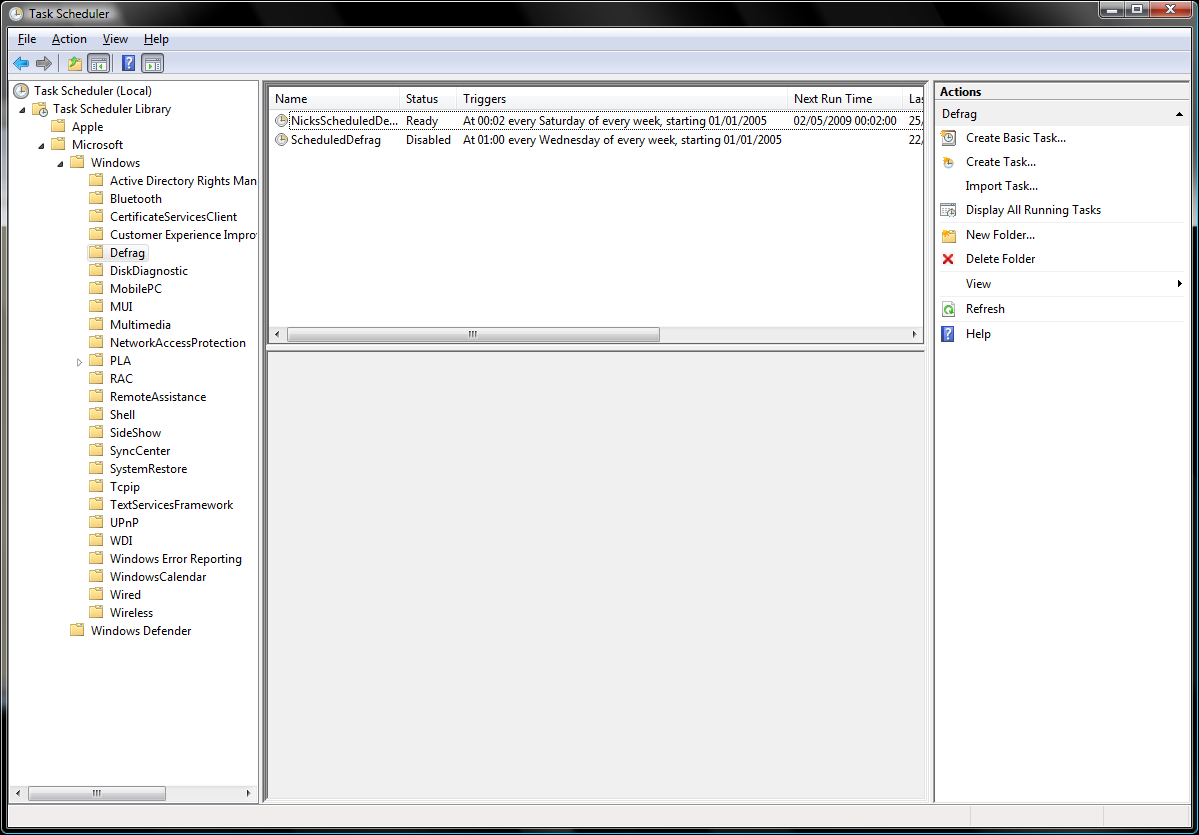Viewport: 1199px width, 835px height.
Task: Click the New Folder icon in Actions
Action: coord(948,235)
